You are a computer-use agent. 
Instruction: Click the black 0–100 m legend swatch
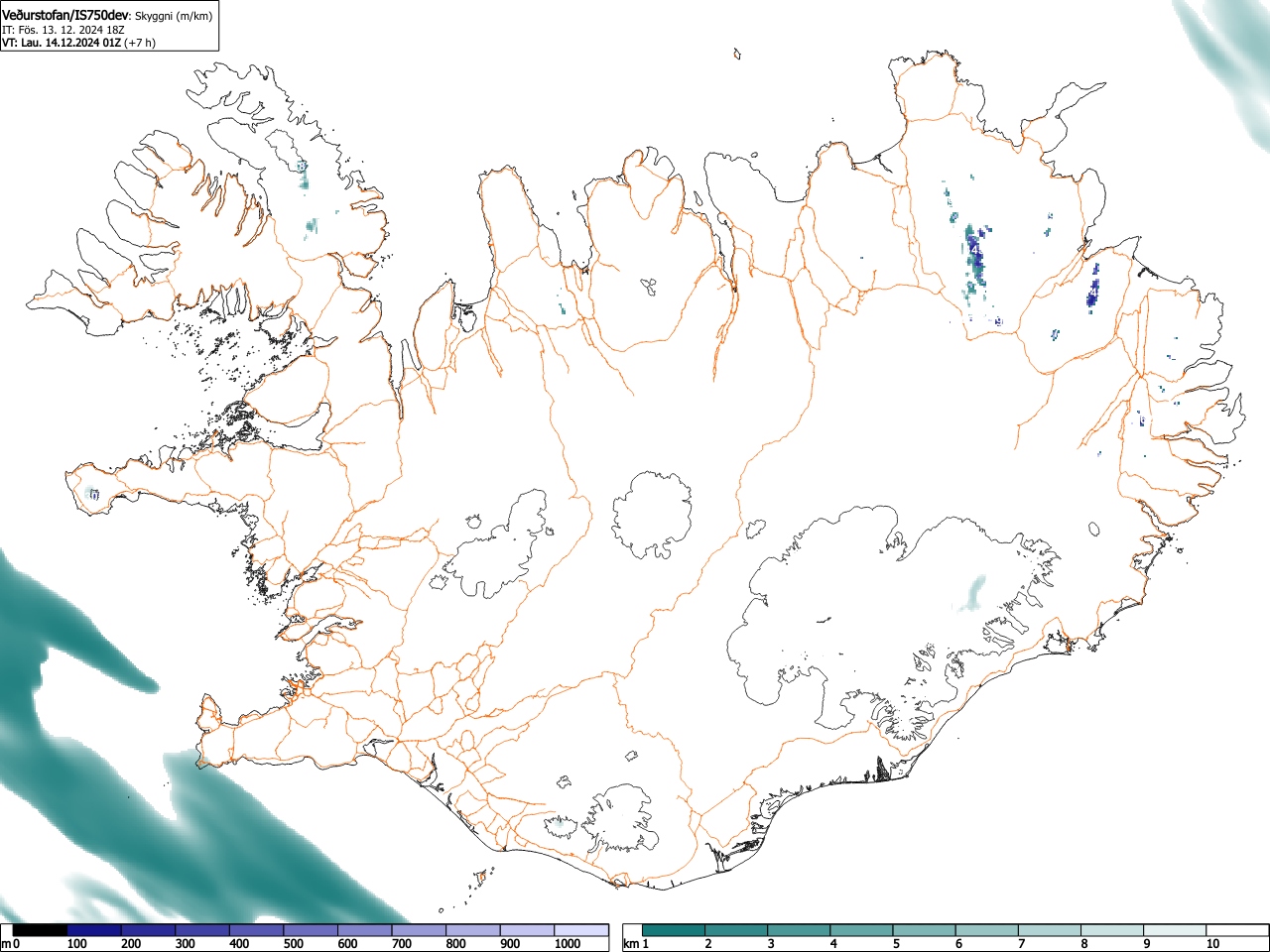41,930
